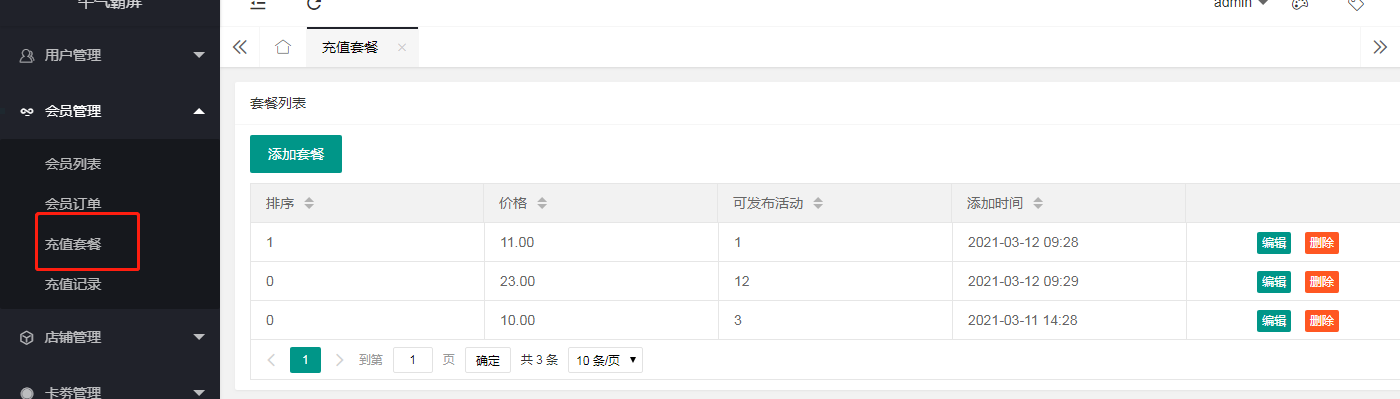1400x399 pixels.
Task: Click the double left arrow tab scroller
Action: pos(240,47)
